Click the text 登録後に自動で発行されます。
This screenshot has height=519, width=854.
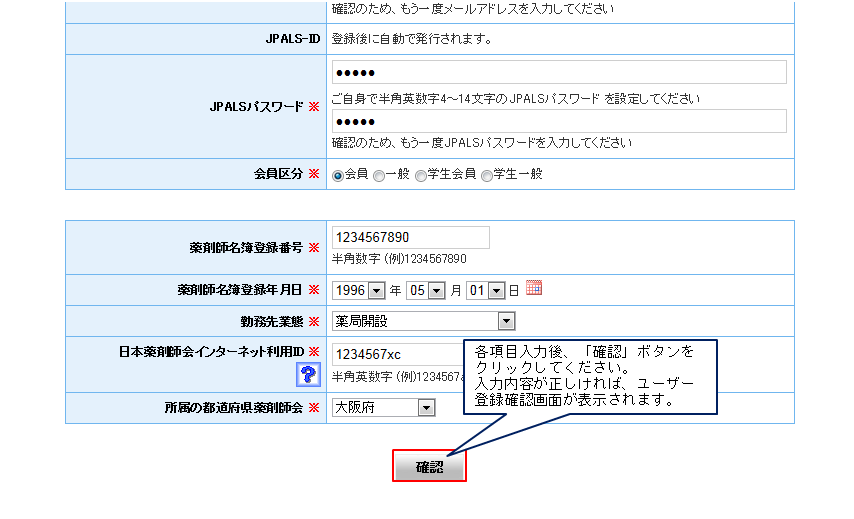412,39
